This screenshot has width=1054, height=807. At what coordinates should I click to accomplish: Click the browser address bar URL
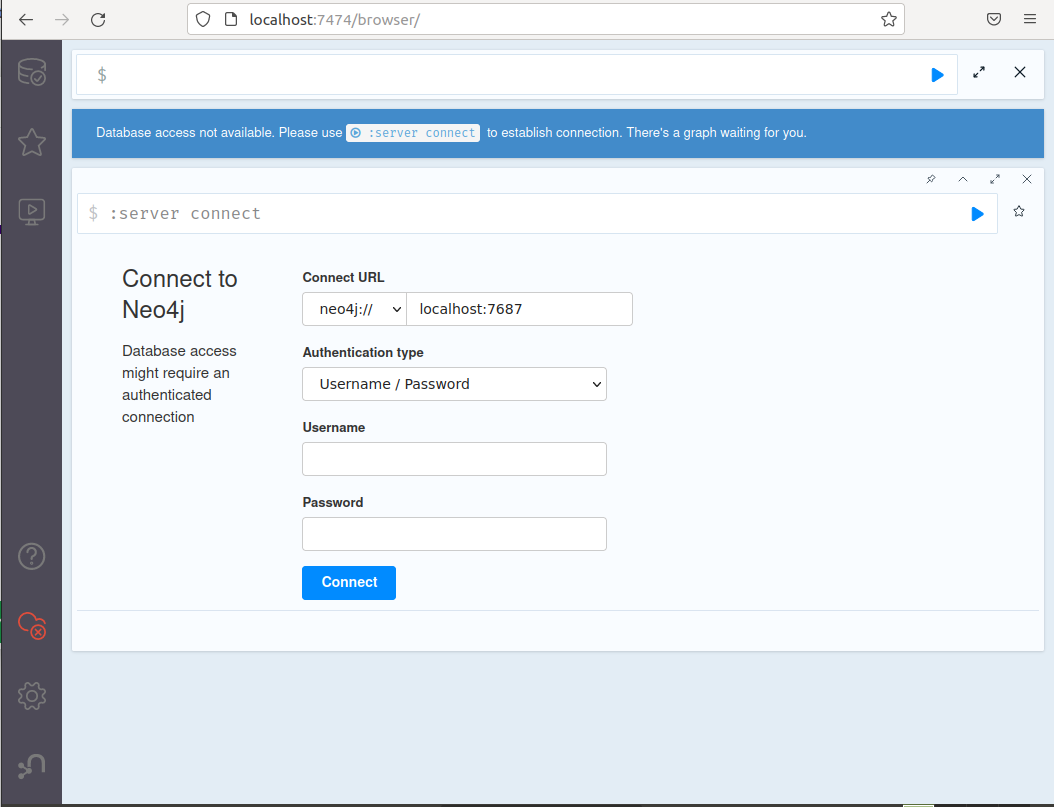pos(335,19)
